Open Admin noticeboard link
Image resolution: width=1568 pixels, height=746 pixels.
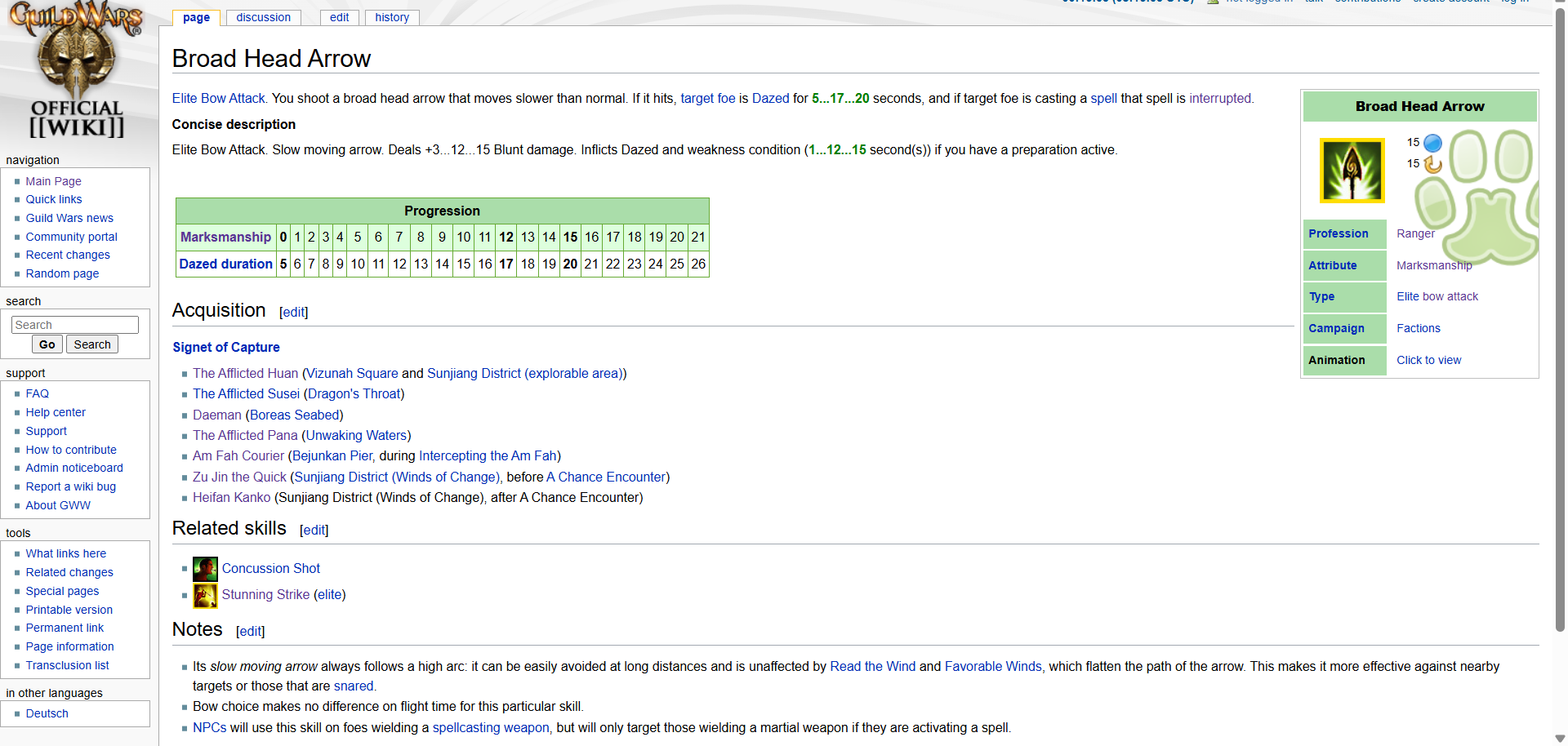(74, 468)
